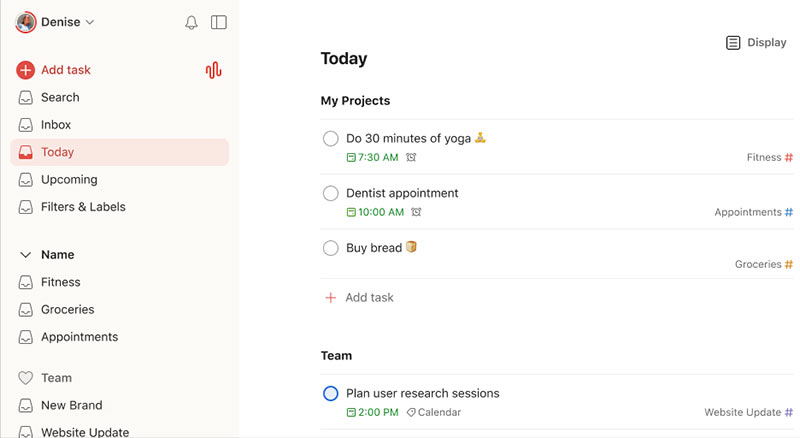
Task: Open the Website Update project link on task
Action: tap(742, 412)
